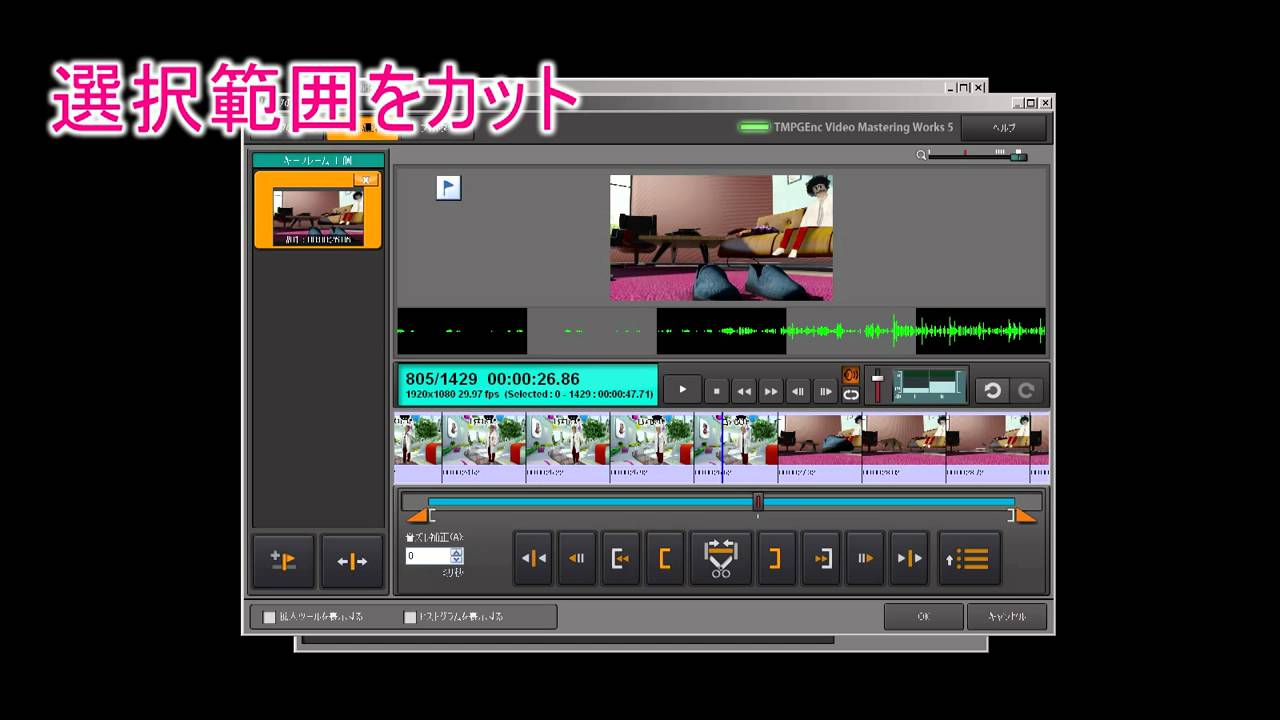1280x720 pixels.
Task: Go to previous keyframe left-arrow-bar button
Action: click(533, 559)
